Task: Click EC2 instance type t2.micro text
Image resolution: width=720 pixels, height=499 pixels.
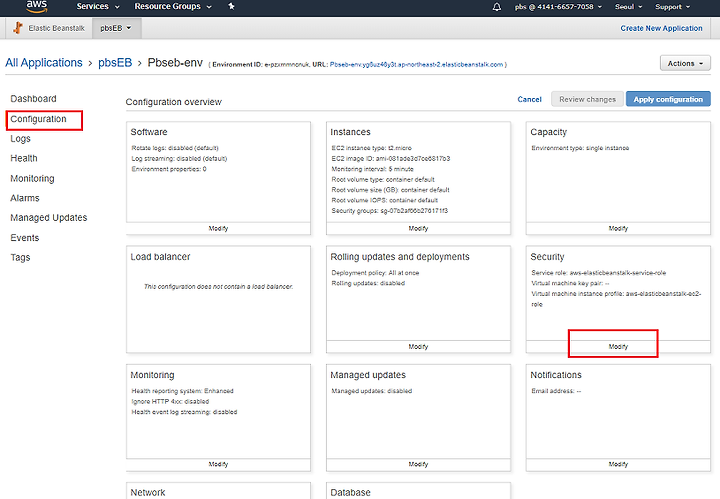Action: [x=371, y=148]
